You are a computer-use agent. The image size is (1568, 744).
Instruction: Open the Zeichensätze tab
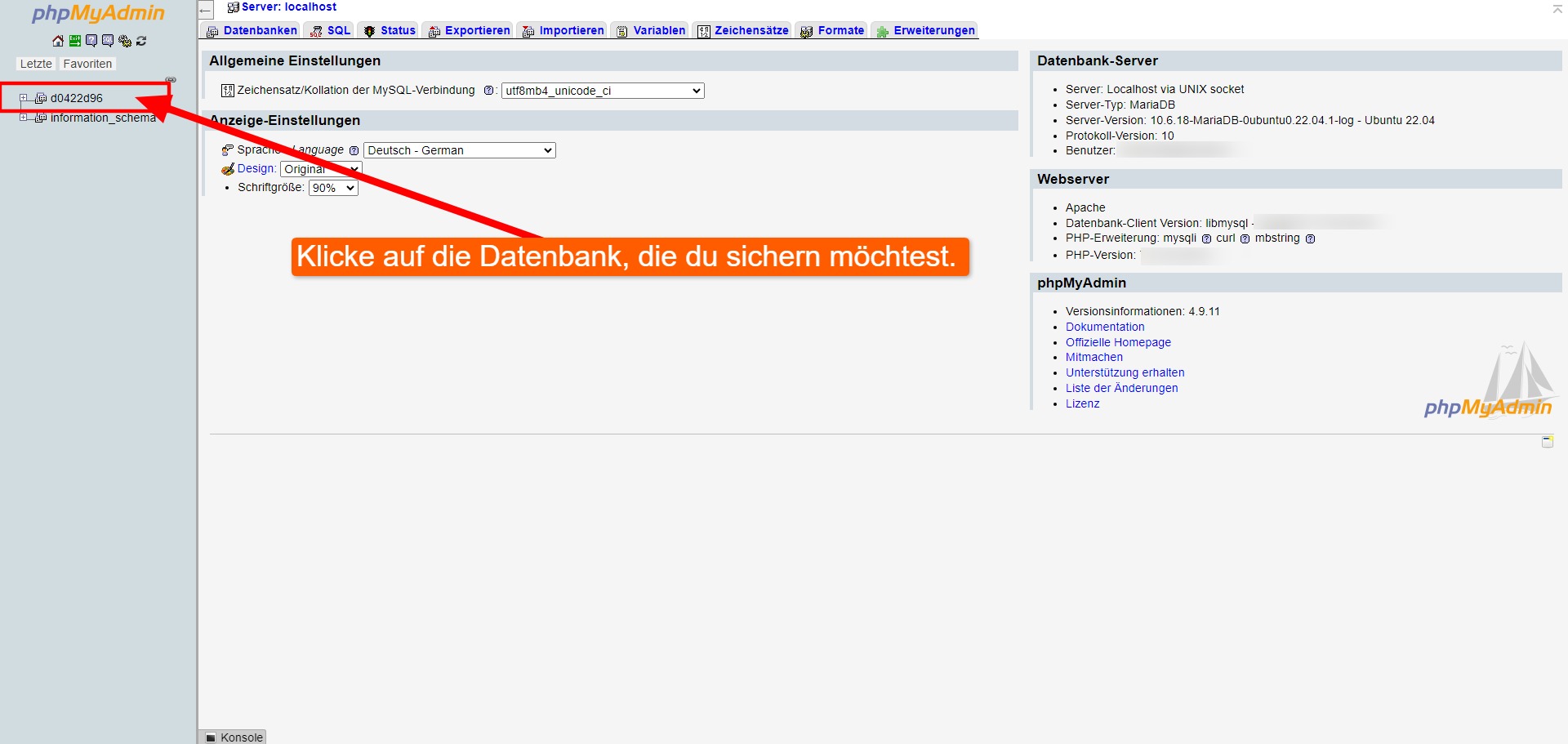pos(742,31)
